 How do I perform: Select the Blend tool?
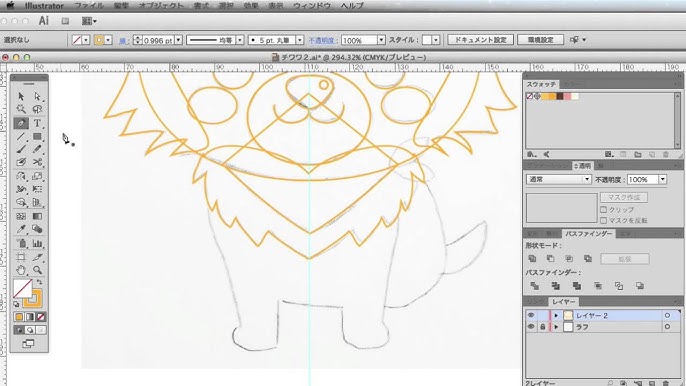(x=38, y=229)
